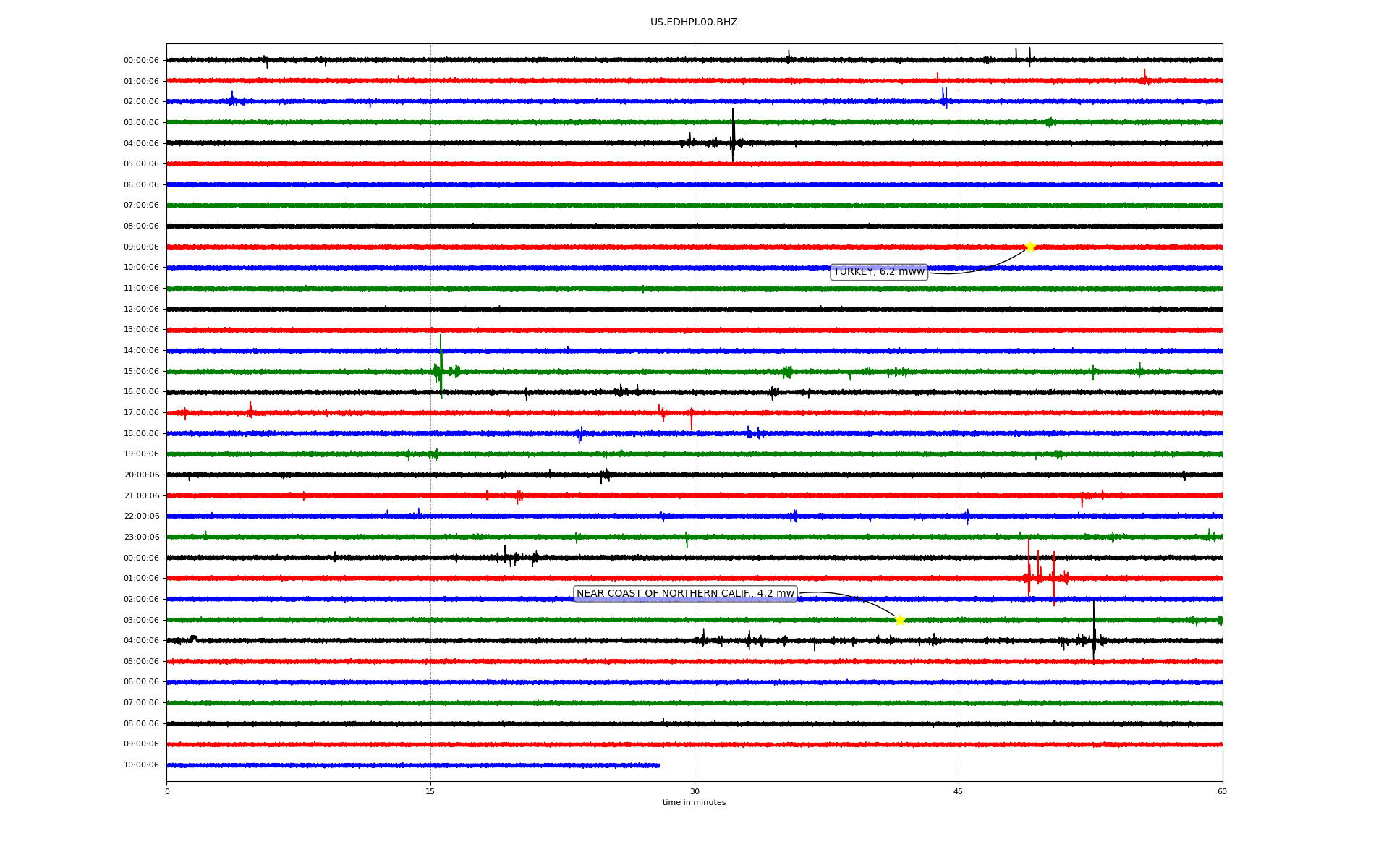Select the 14:00:06 row label
The width and height of the screenshot is (1389, 868).
pyautogui.click(x=141, y=351)
